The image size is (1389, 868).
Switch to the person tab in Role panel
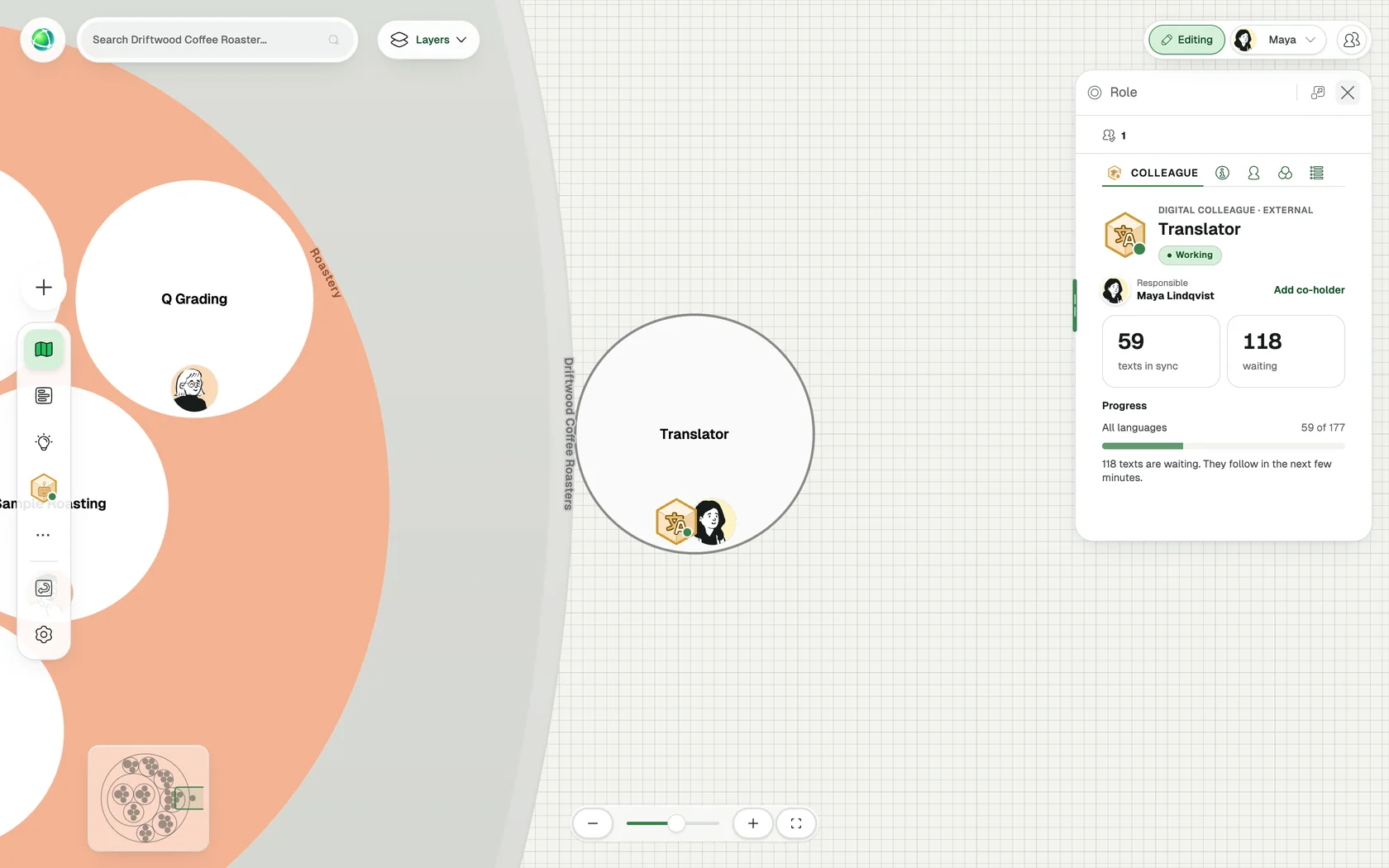tap(1253, 173)
